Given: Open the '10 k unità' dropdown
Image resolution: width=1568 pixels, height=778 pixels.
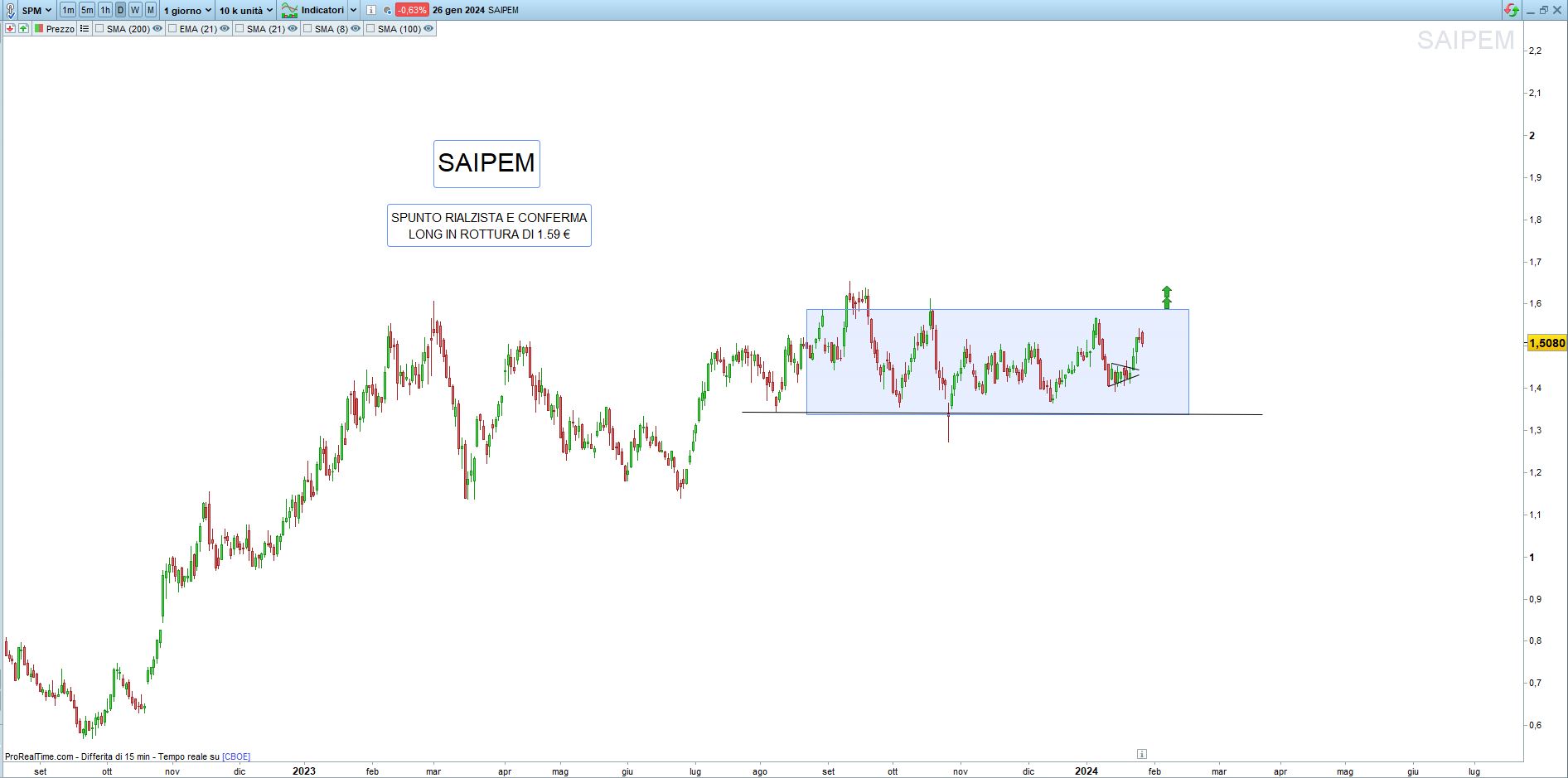Looking at the screenshot, I should point(246,10).
